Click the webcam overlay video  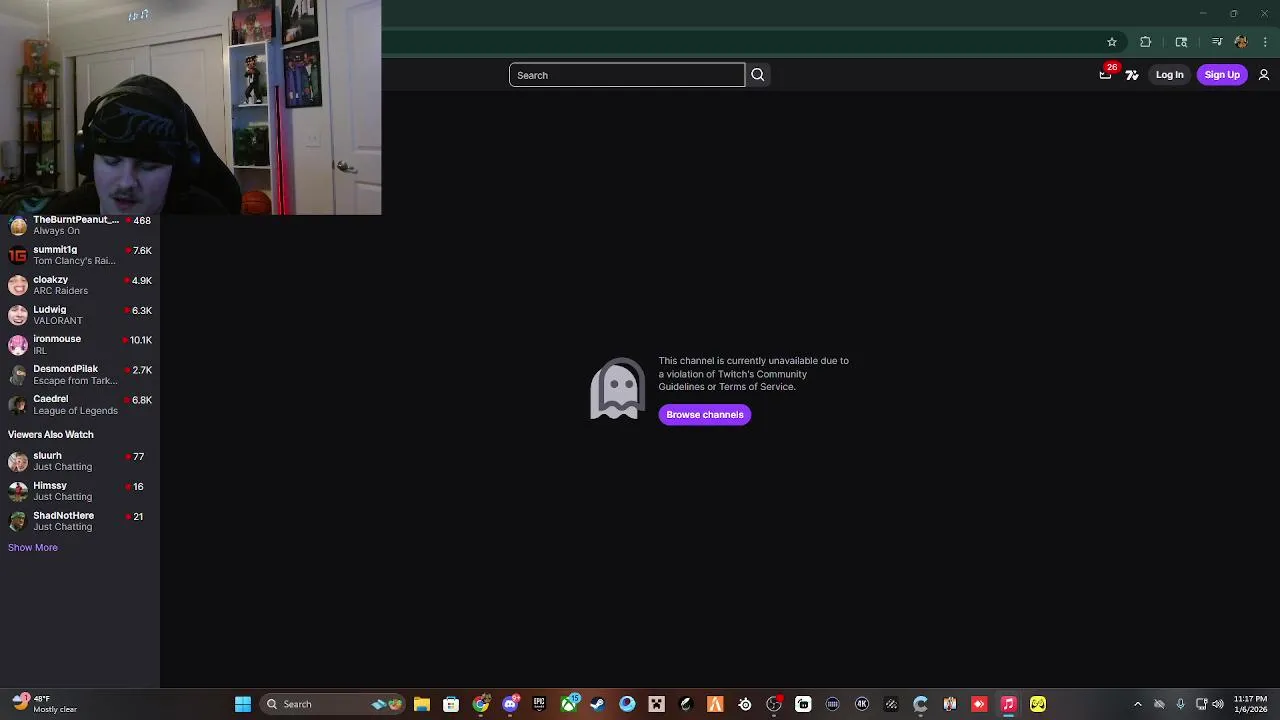click(x=190, y=107)
